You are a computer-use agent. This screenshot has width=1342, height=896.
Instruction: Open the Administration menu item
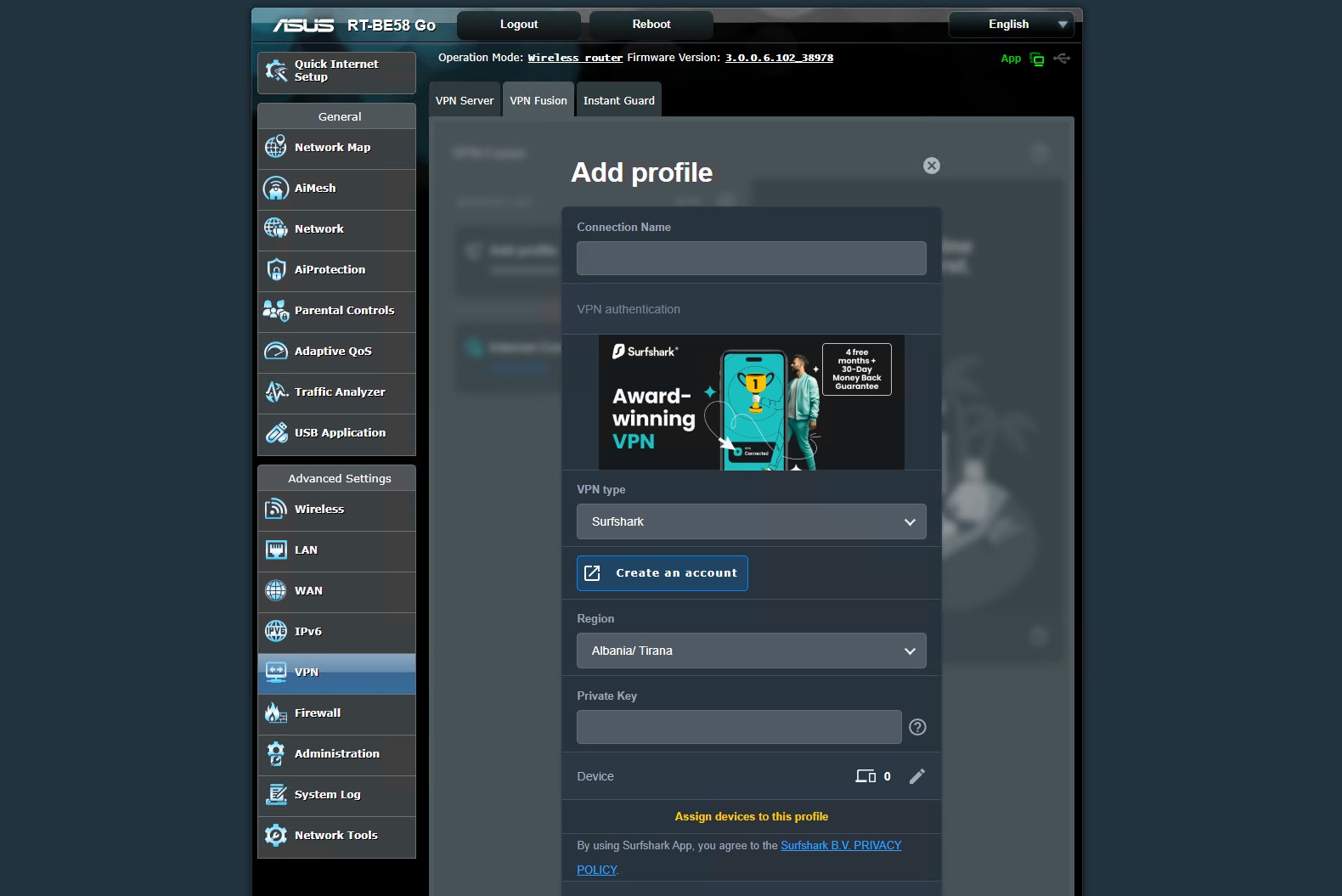click(337, 754)
